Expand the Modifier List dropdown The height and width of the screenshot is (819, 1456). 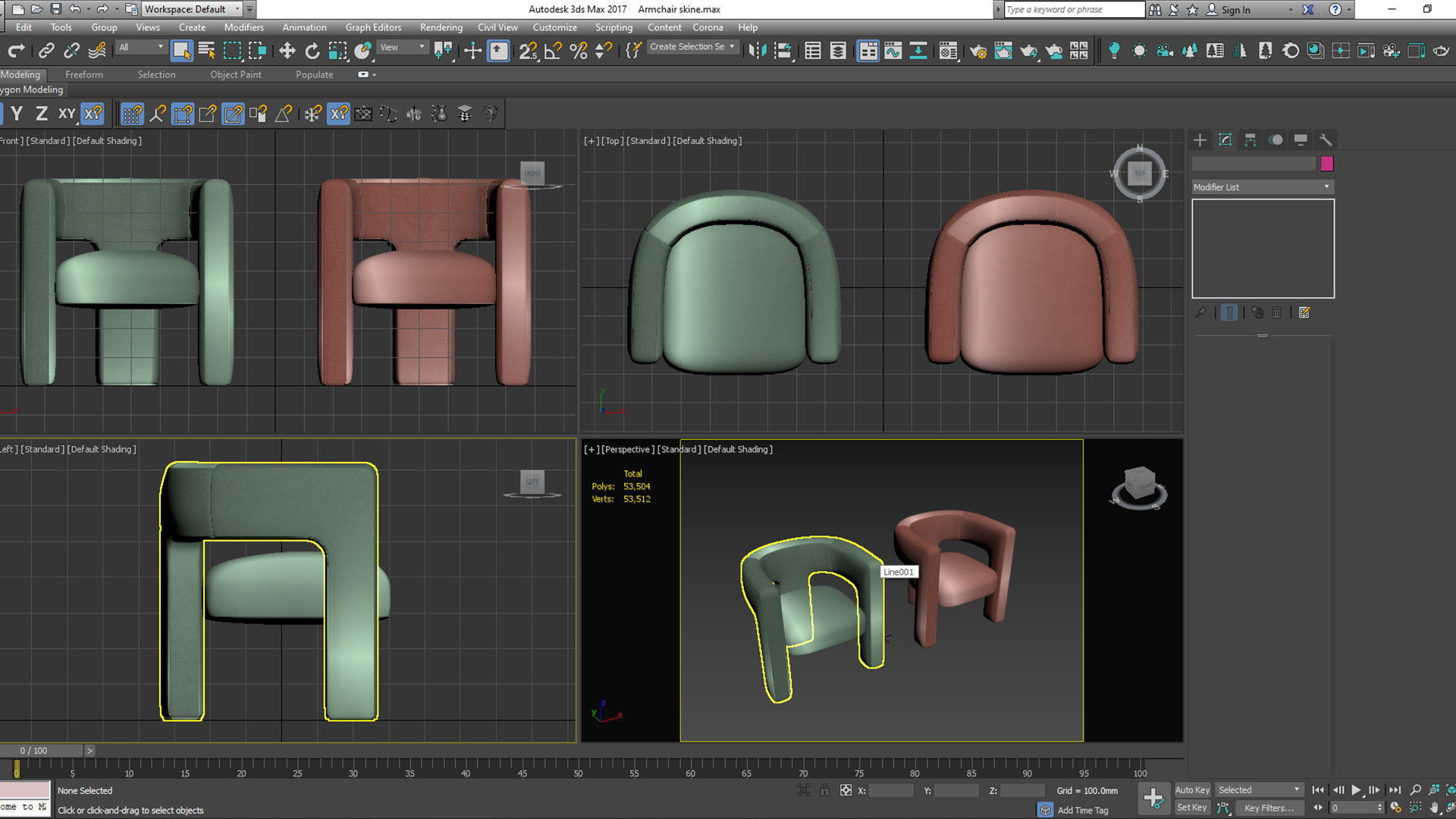(1262, 187)
